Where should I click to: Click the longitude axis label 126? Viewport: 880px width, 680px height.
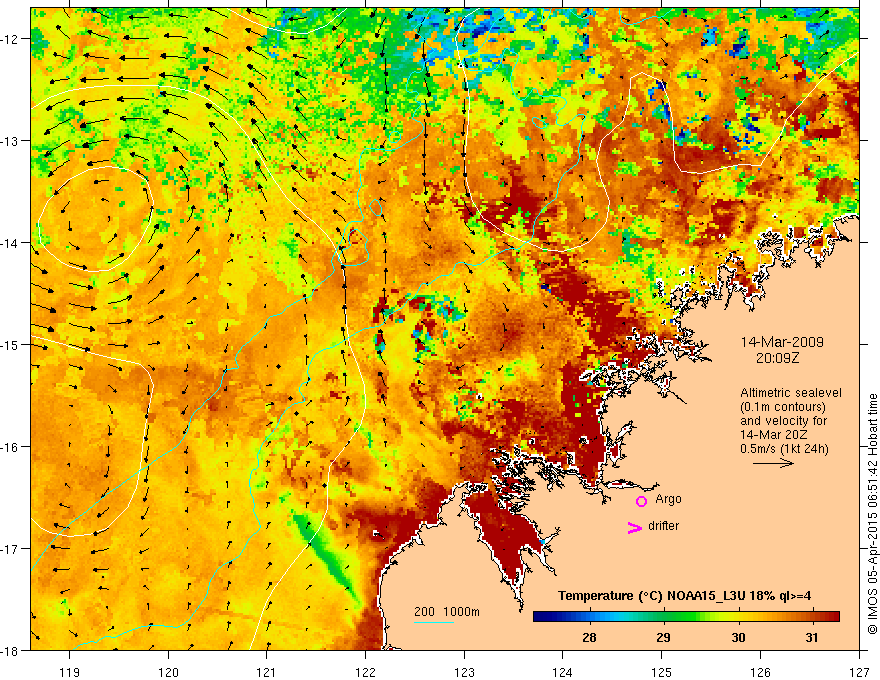tap(760, 672)
